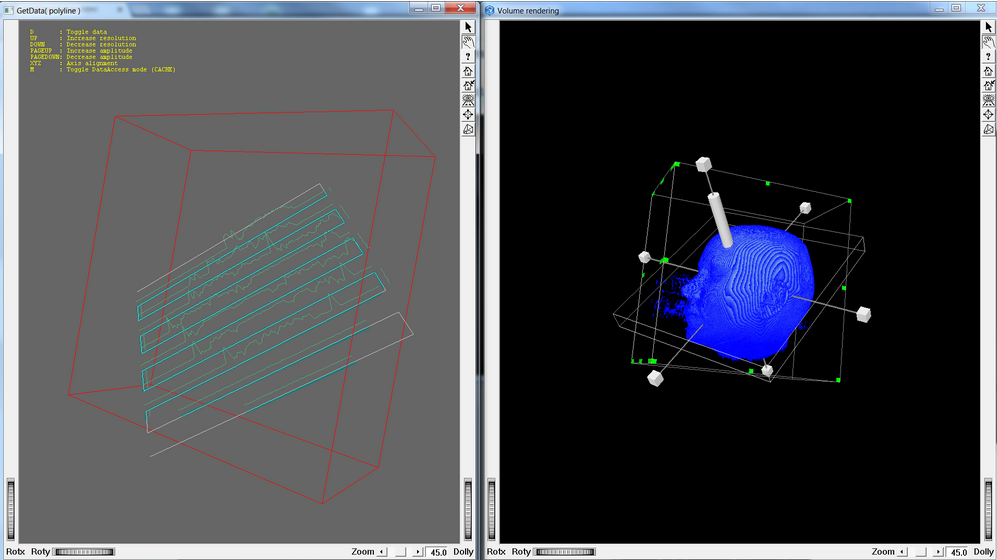The image size is (997, 560).
Task: Select the pick arrow tool in GetData window
Action: (468, 27)
